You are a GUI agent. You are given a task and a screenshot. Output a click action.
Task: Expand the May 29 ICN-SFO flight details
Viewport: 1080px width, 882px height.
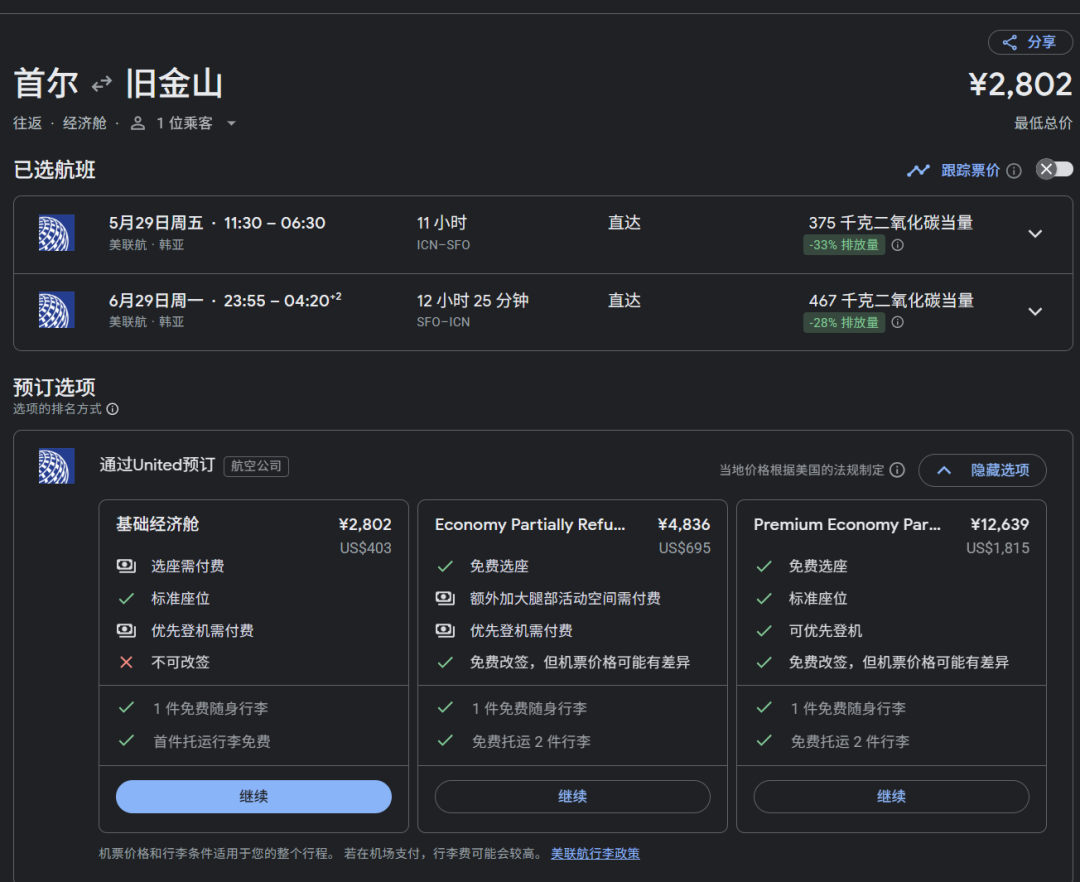pos(1035,234)
